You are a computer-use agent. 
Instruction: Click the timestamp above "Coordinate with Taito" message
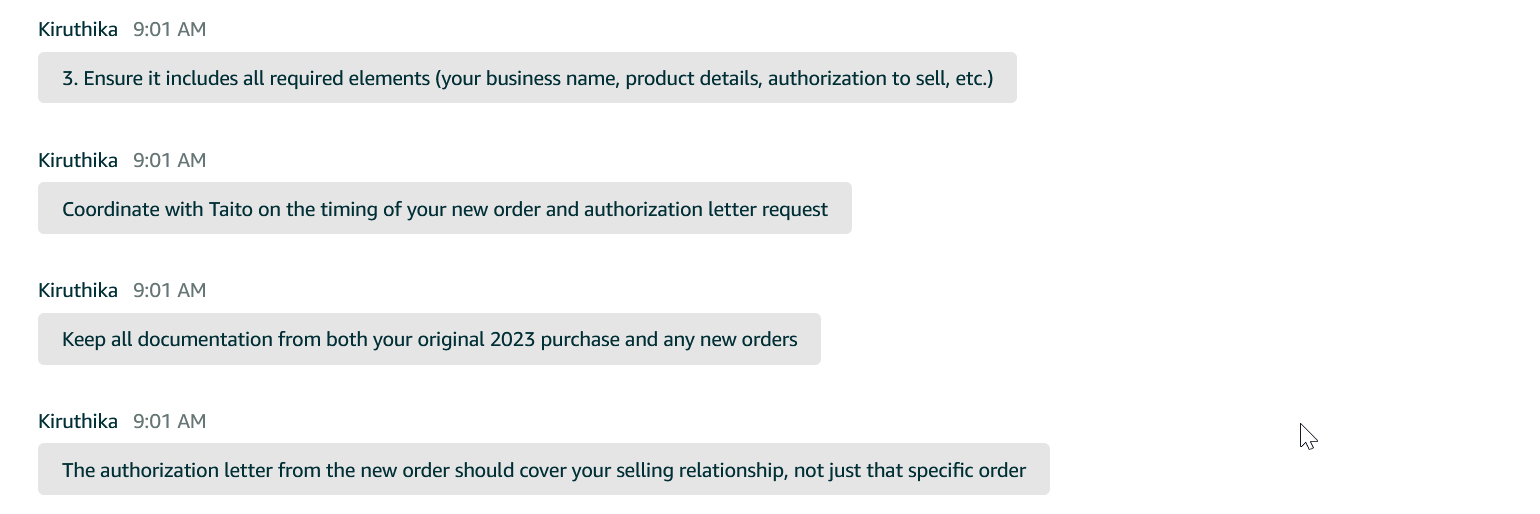pyautogui.click(x=169, y=160)
